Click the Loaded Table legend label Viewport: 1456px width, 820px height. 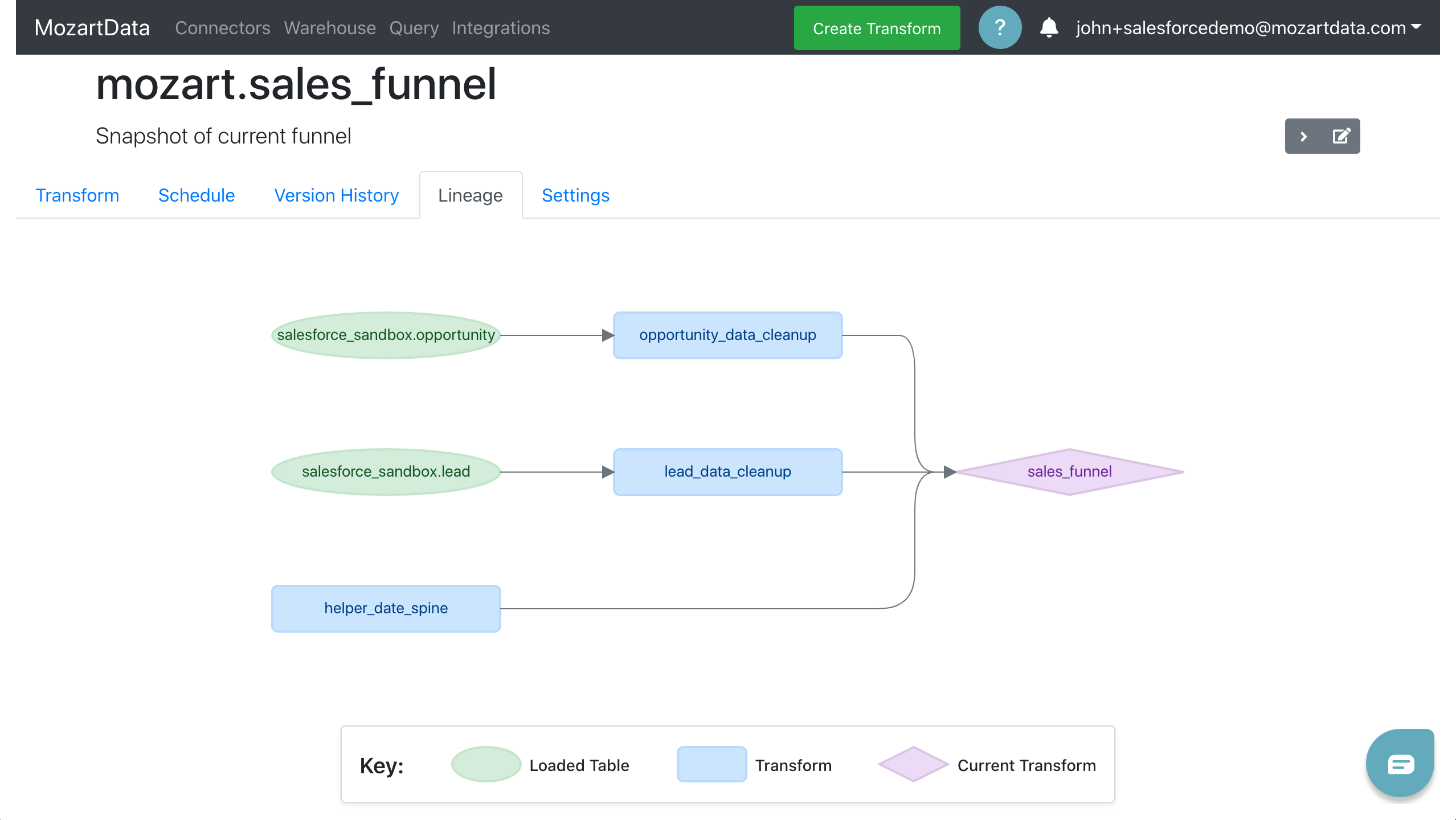pyautogui.click(x=579, y=765)
